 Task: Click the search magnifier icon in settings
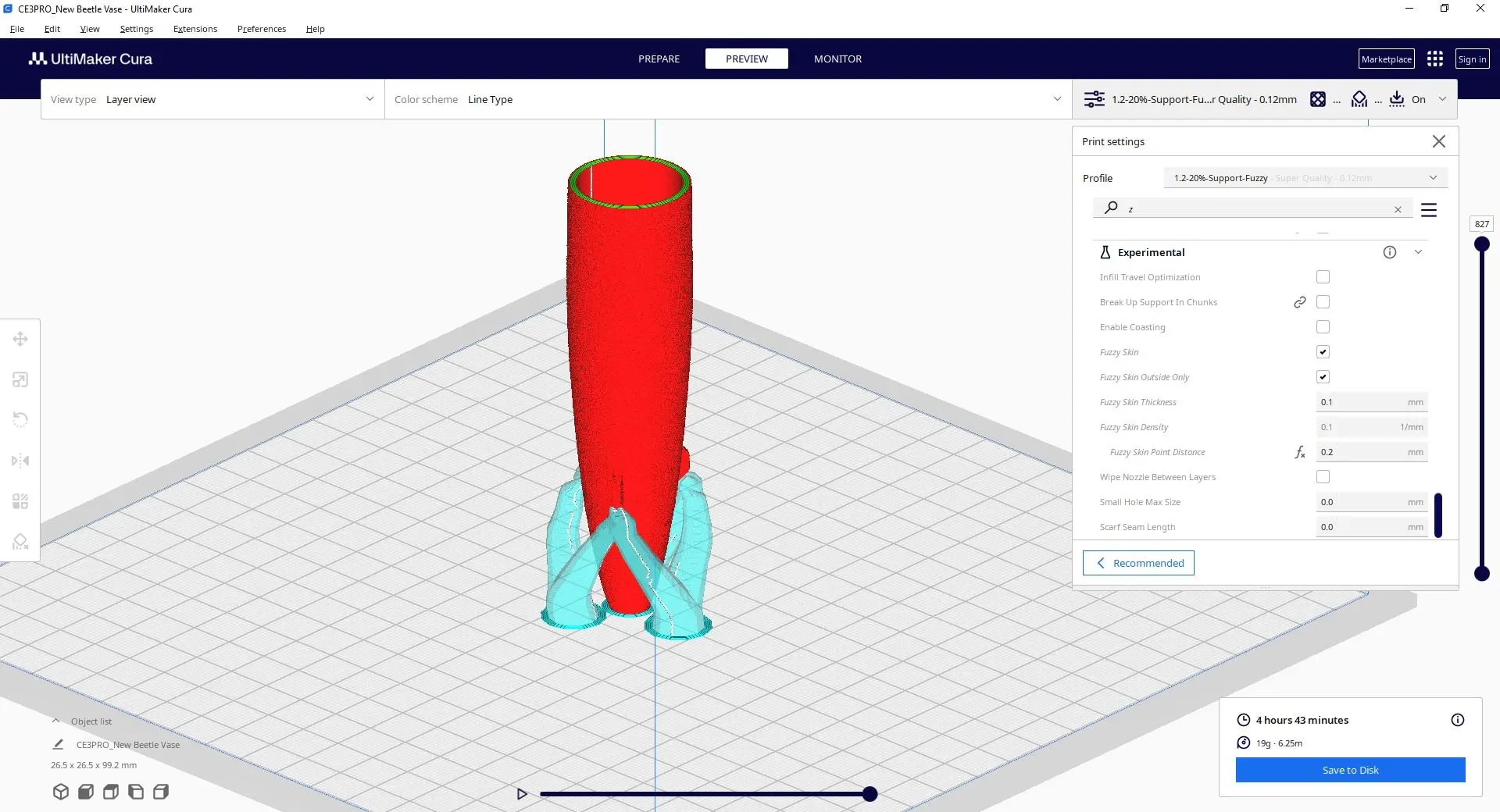[x=1110, y=208]
